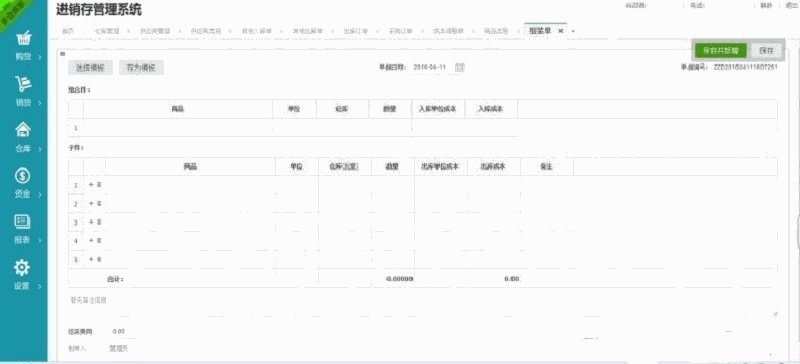
Task: Switch to the 商品类别 tab
Action: (x=496, y=31)
